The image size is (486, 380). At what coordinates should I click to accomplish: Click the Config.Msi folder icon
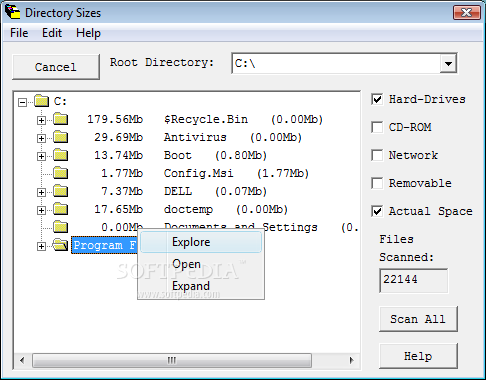[x=61, y=173]
